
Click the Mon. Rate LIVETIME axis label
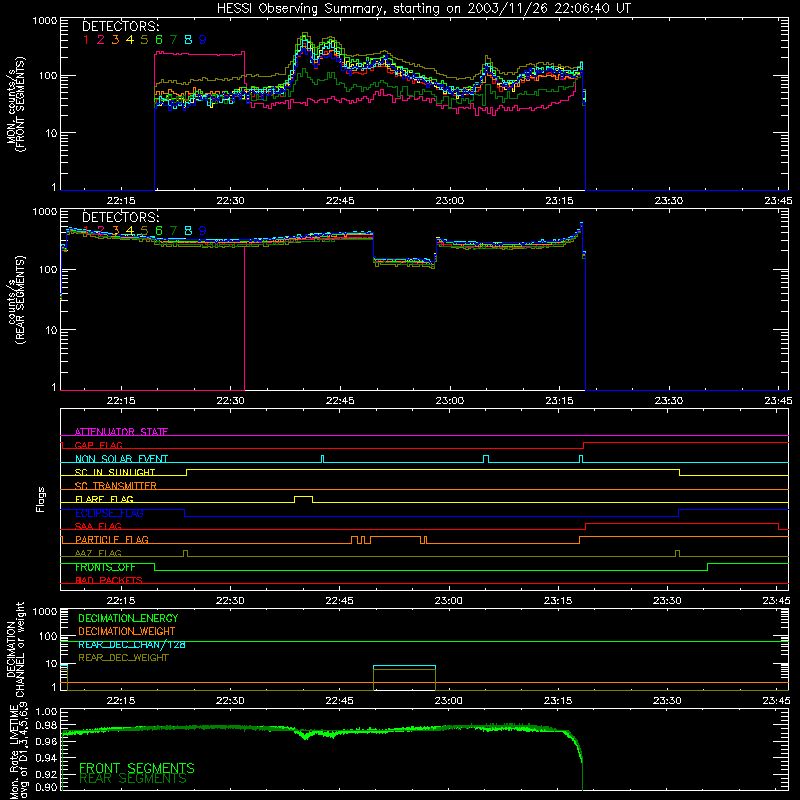[x=19, y=751]
